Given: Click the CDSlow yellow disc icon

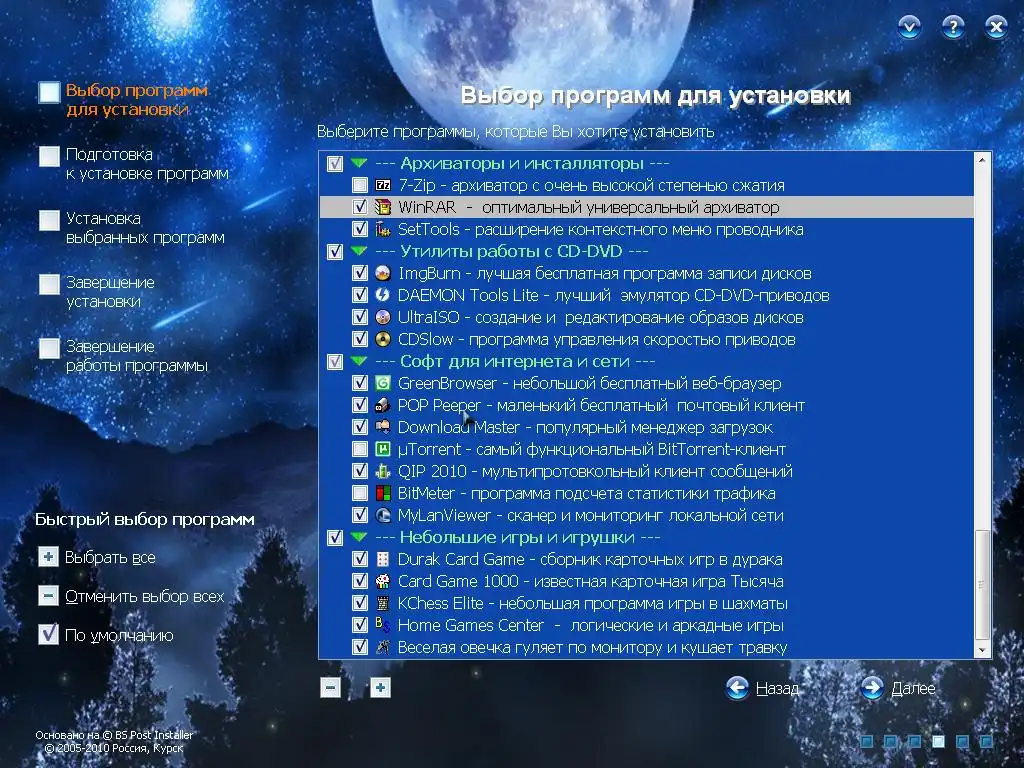Looking at the screenshot, I should (x=383, y=339).
